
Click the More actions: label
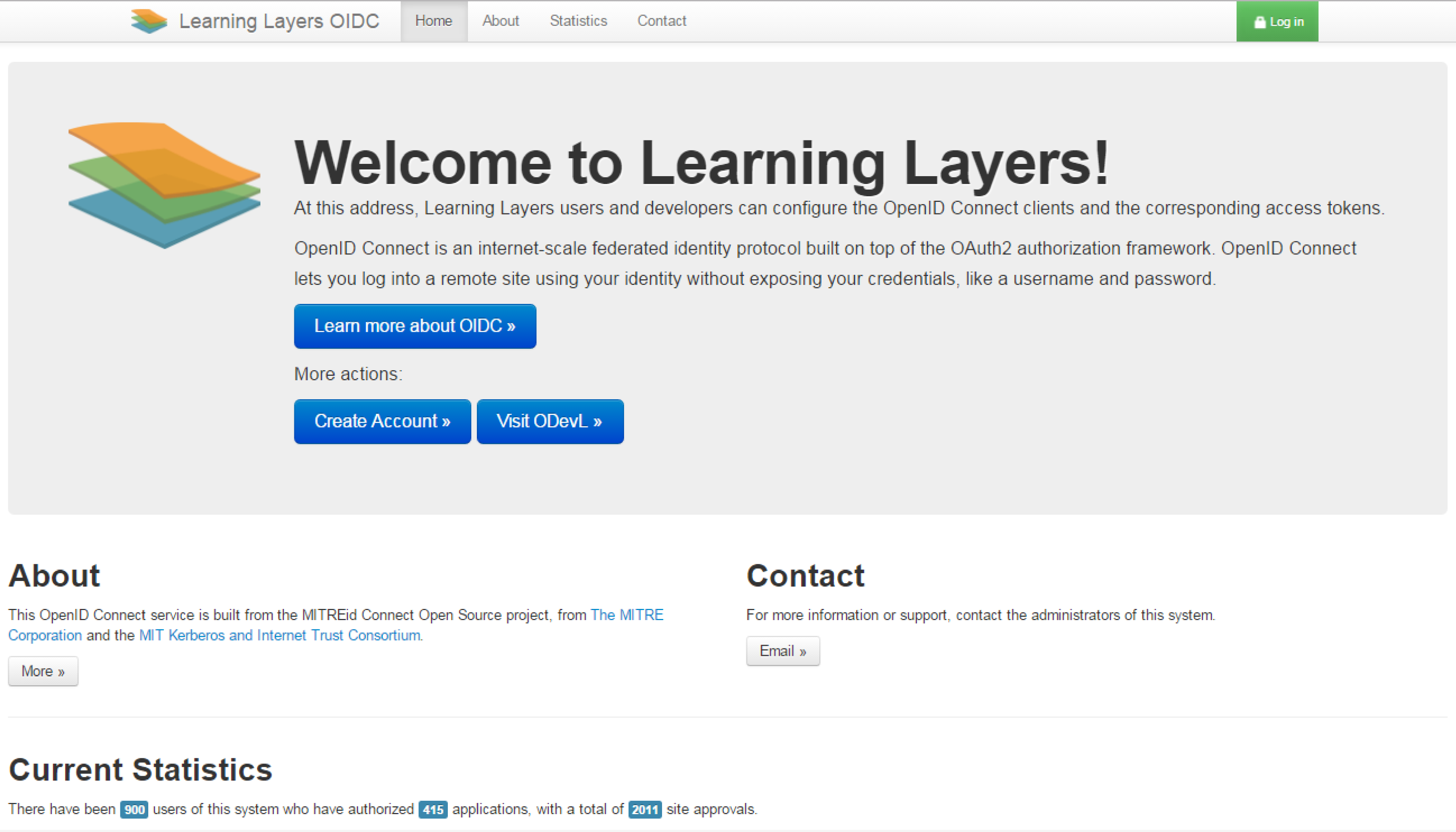(x=348, y=374)
